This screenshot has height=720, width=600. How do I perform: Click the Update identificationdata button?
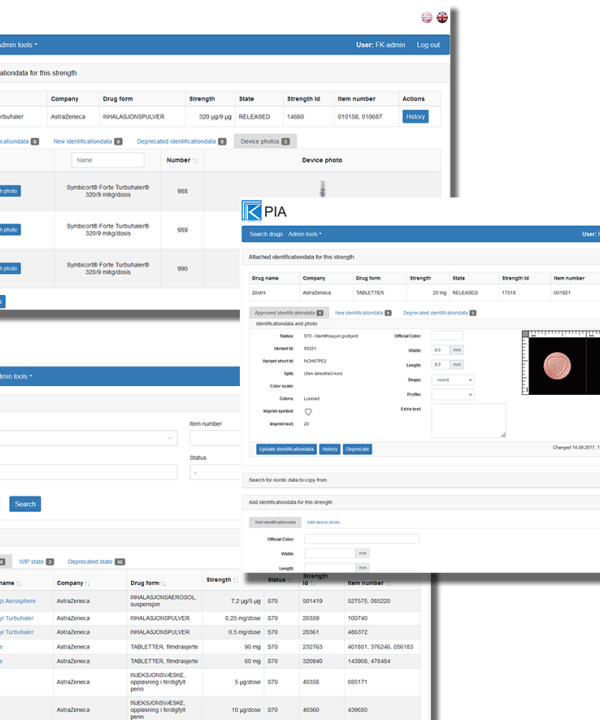(x=287, y=449)
